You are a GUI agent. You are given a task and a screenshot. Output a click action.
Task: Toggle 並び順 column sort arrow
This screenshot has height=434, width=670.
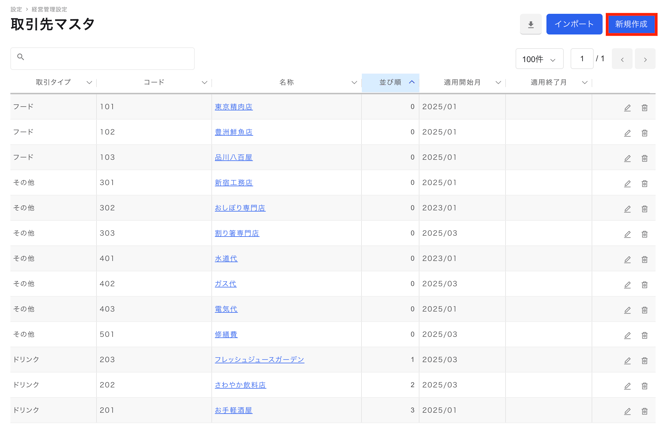coord(411,82)
